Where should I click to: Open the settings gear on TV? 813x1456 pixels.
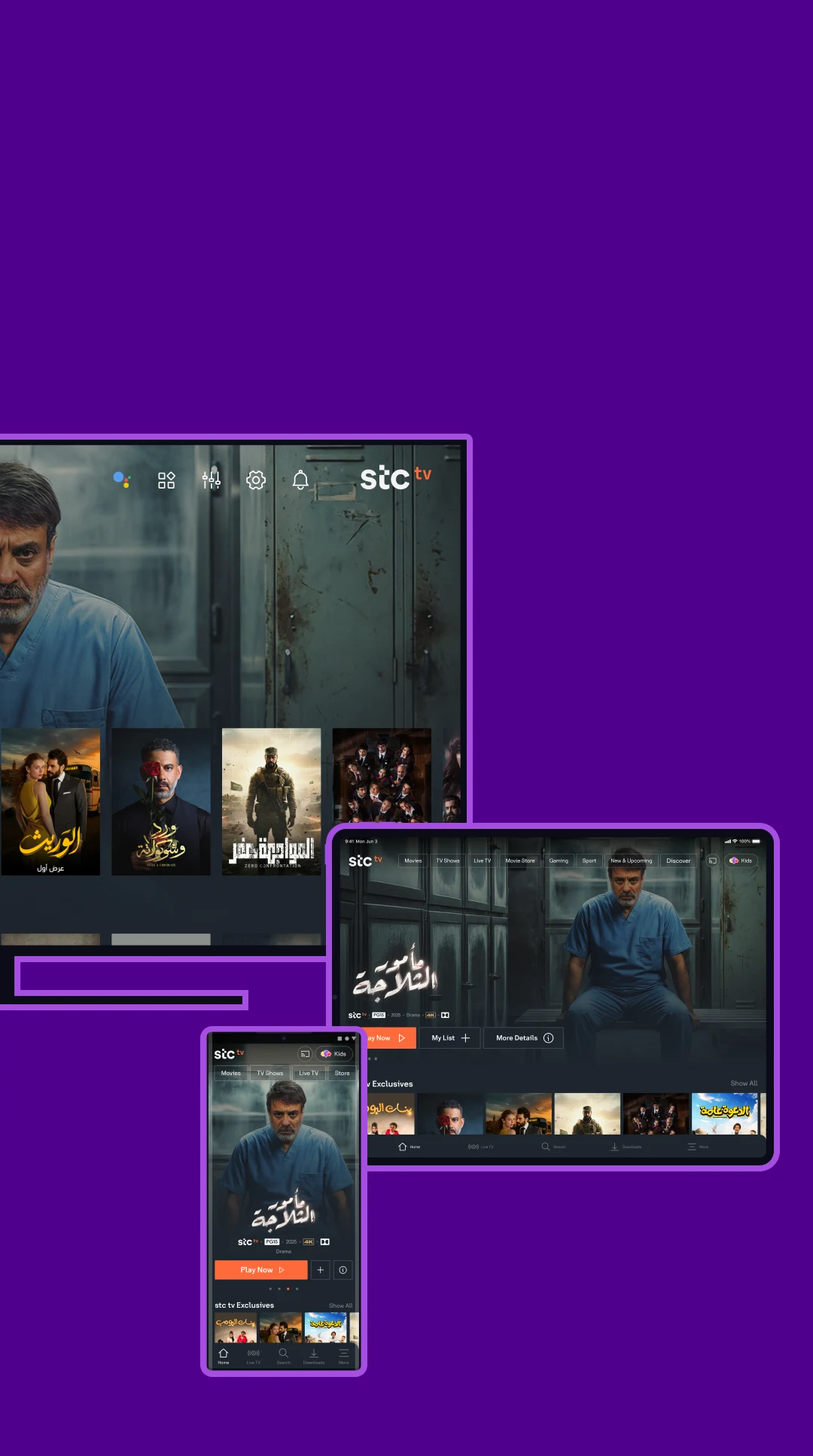(256, 480)
